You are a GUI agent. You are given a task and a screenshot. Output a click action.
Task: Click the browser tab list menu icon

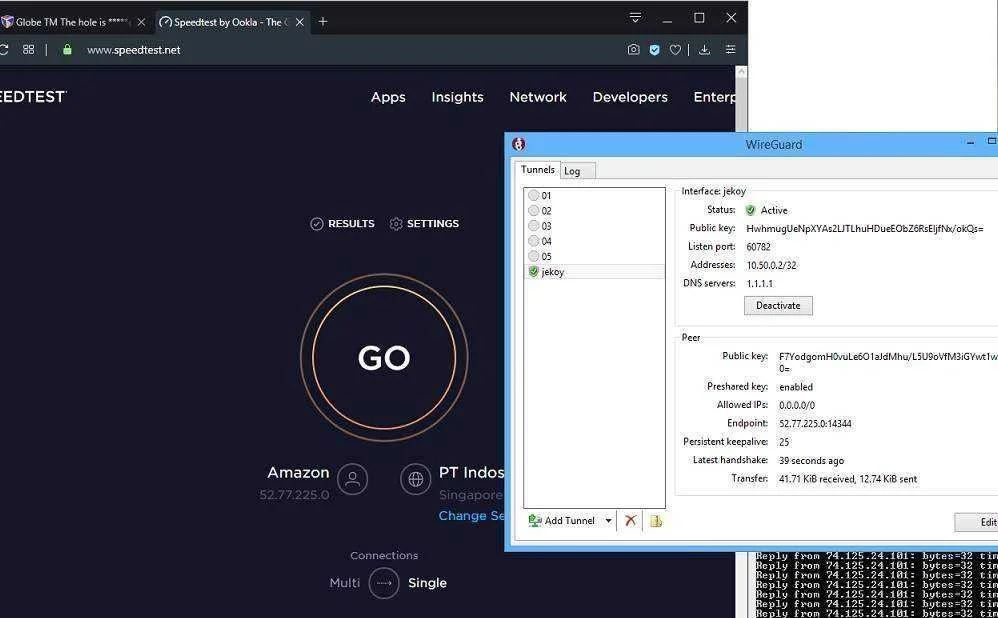point(635,18)
